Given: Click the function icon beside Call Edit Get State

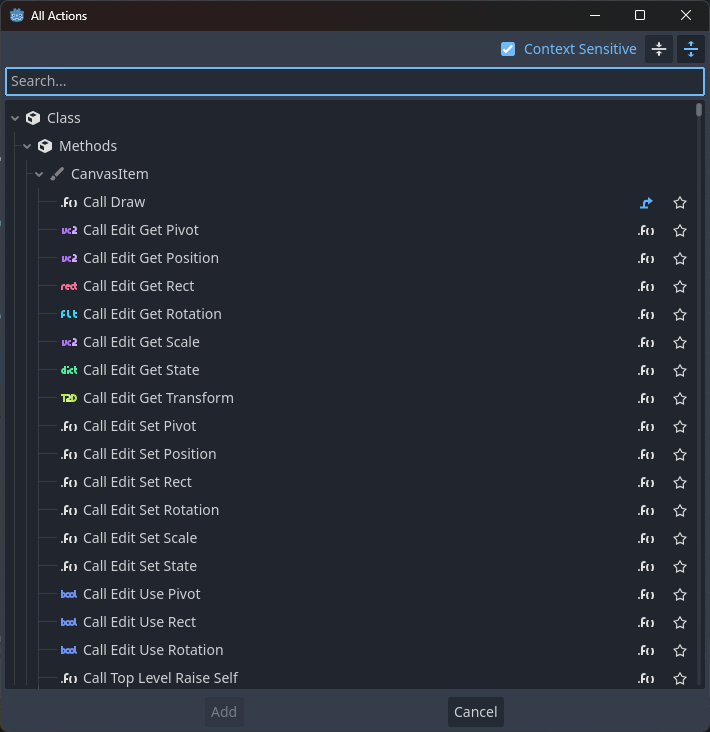Looking at the screenshot, I should click(646, 371).
